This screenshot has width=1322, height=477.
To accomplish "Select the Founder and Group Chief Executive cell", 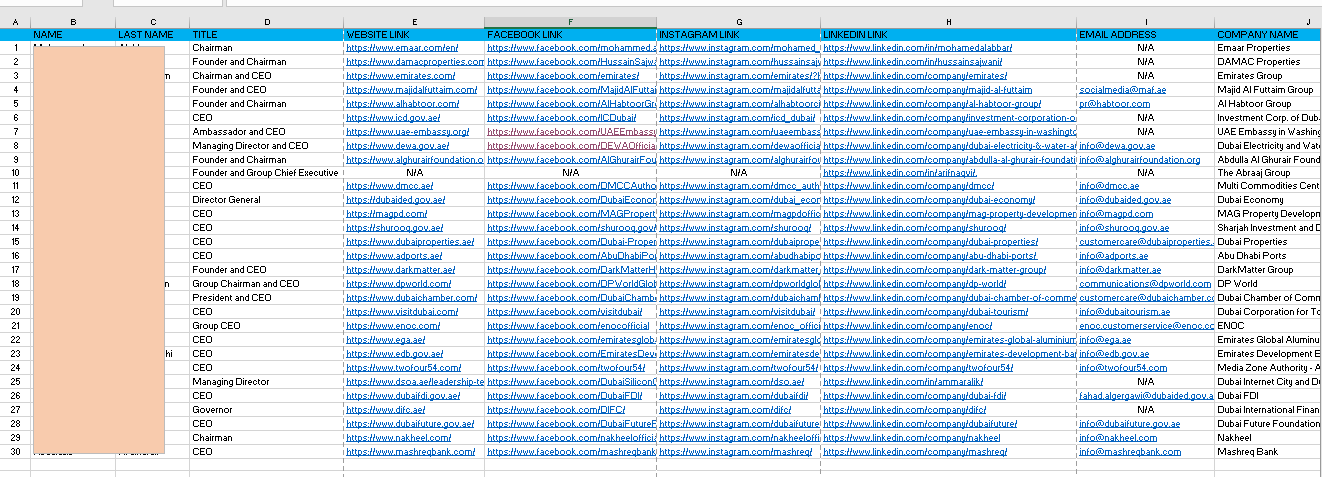I will (x=267, y=172).
